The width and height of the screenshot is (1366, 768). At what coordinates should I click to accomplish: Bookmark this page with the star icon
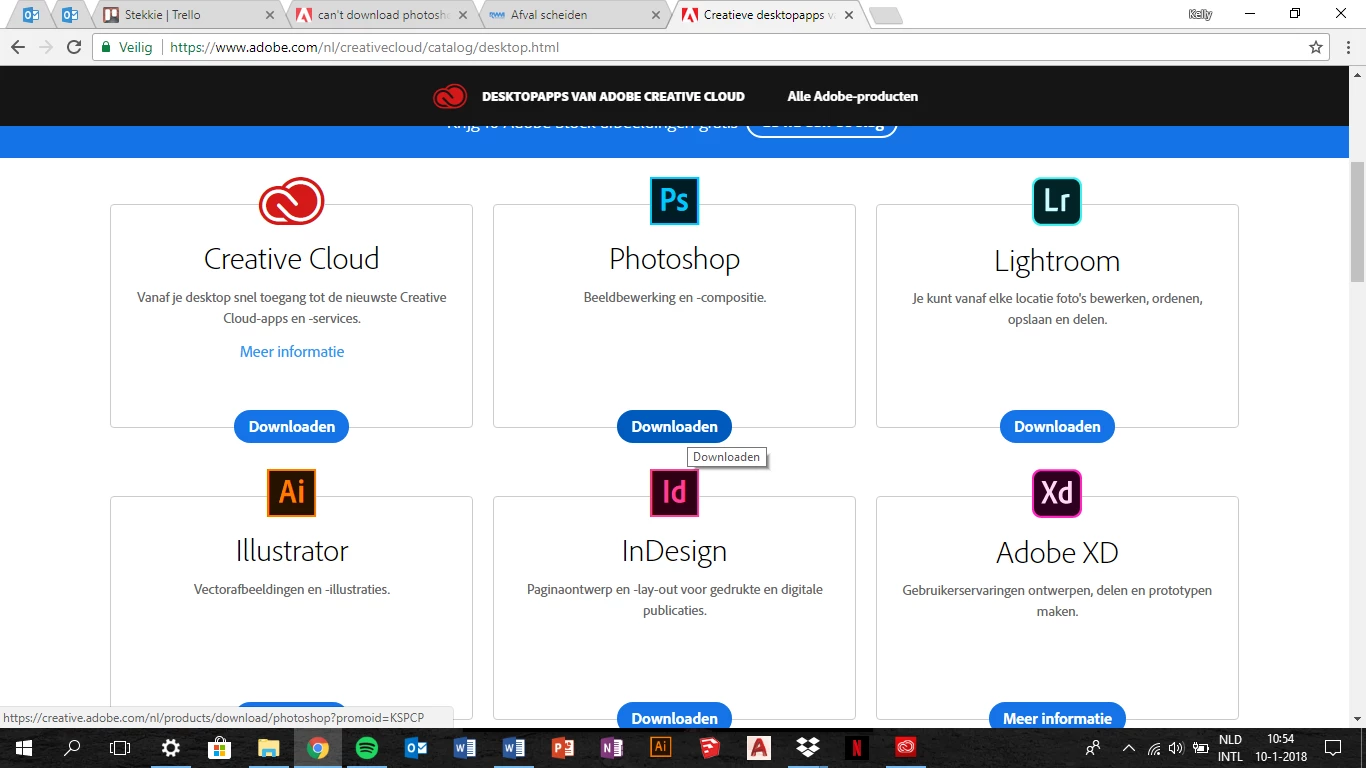click(1316, 47)
